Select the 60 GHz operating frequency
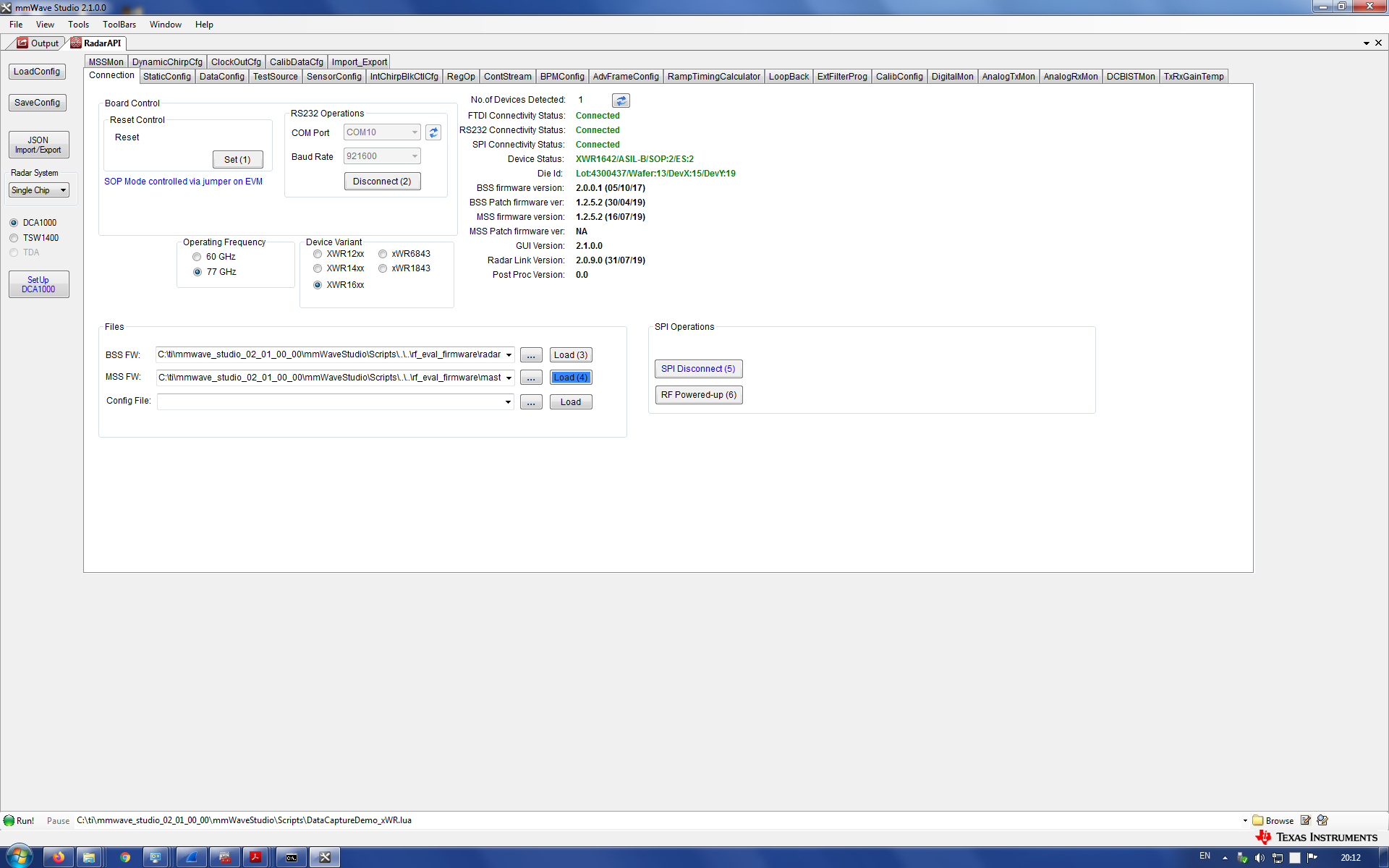The width and height of the screenshot is (1389, 868). [x=197, y=257]
